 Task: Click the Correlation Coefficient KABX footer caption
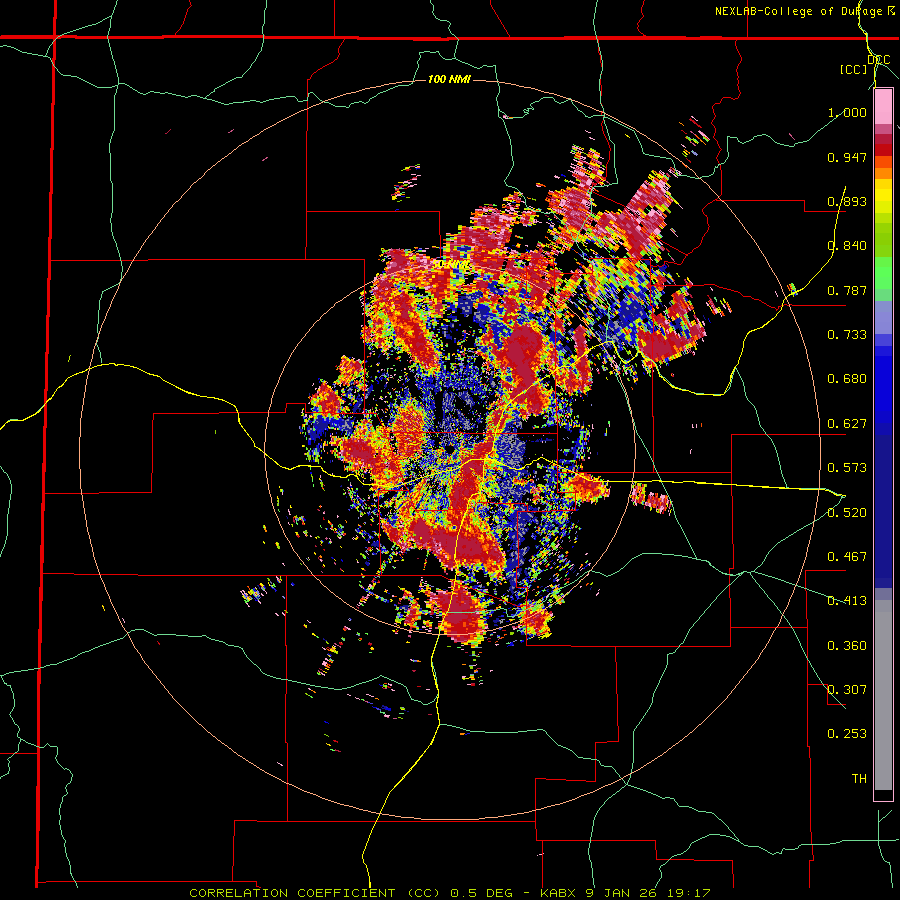click(450, 893)
